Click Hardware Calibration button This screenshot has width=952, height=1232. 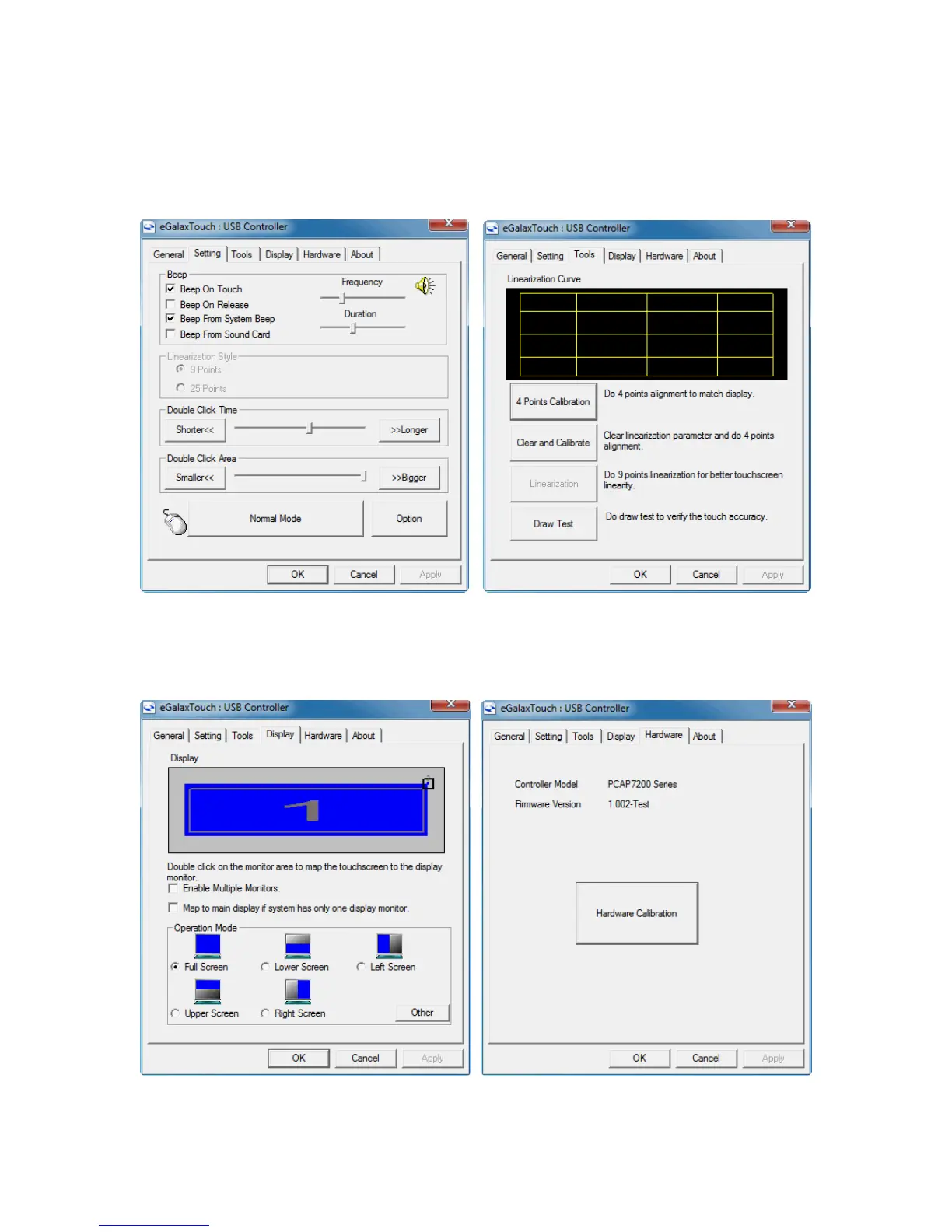click(x=636, y=913)
